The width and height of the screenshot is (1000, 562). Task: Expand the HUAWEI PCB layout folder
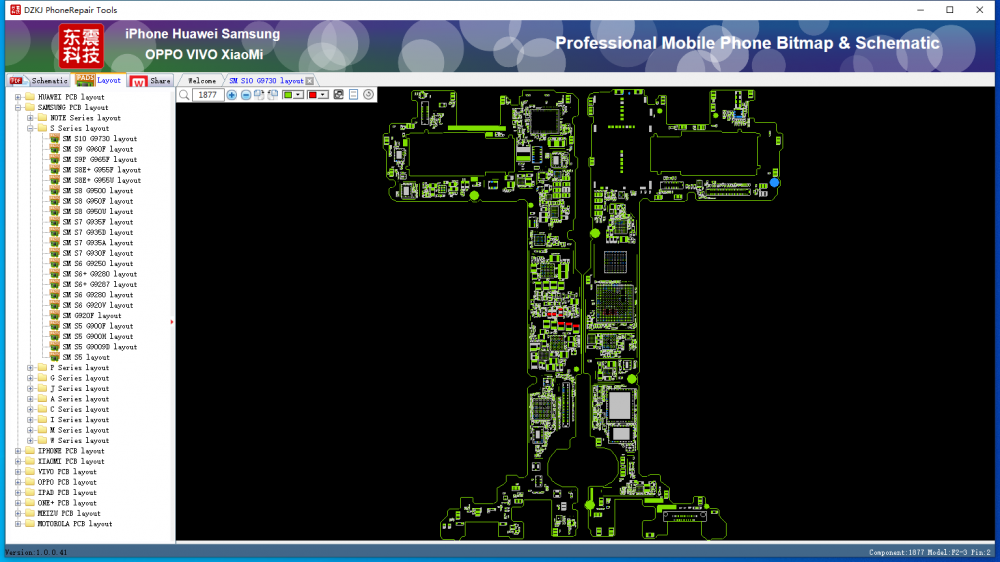[x=18, y=97]
